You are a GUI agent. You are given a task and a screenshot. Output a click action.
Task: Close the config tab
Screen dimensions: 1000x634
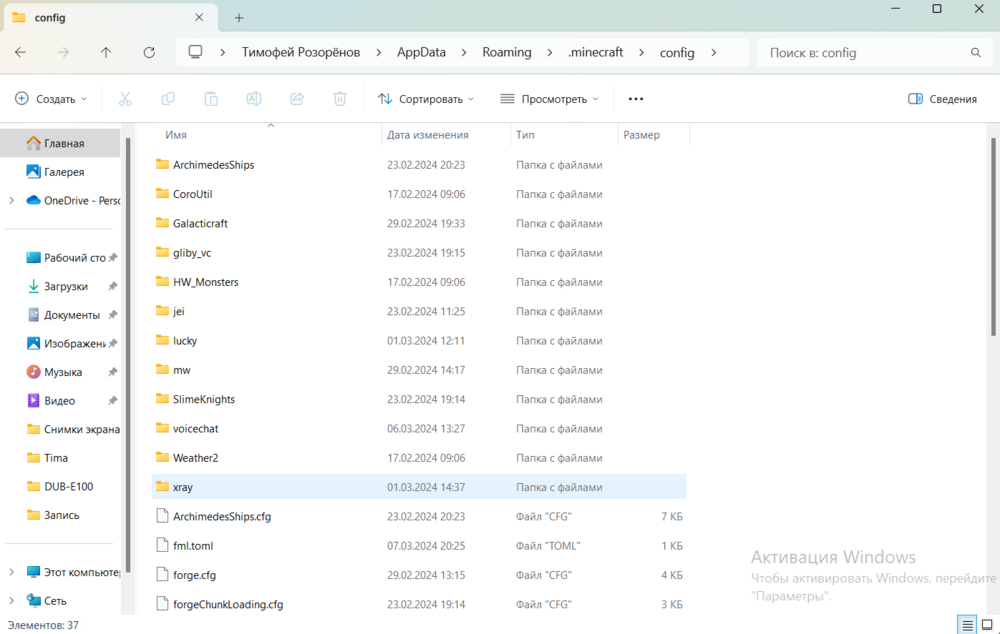coord(199,17)
